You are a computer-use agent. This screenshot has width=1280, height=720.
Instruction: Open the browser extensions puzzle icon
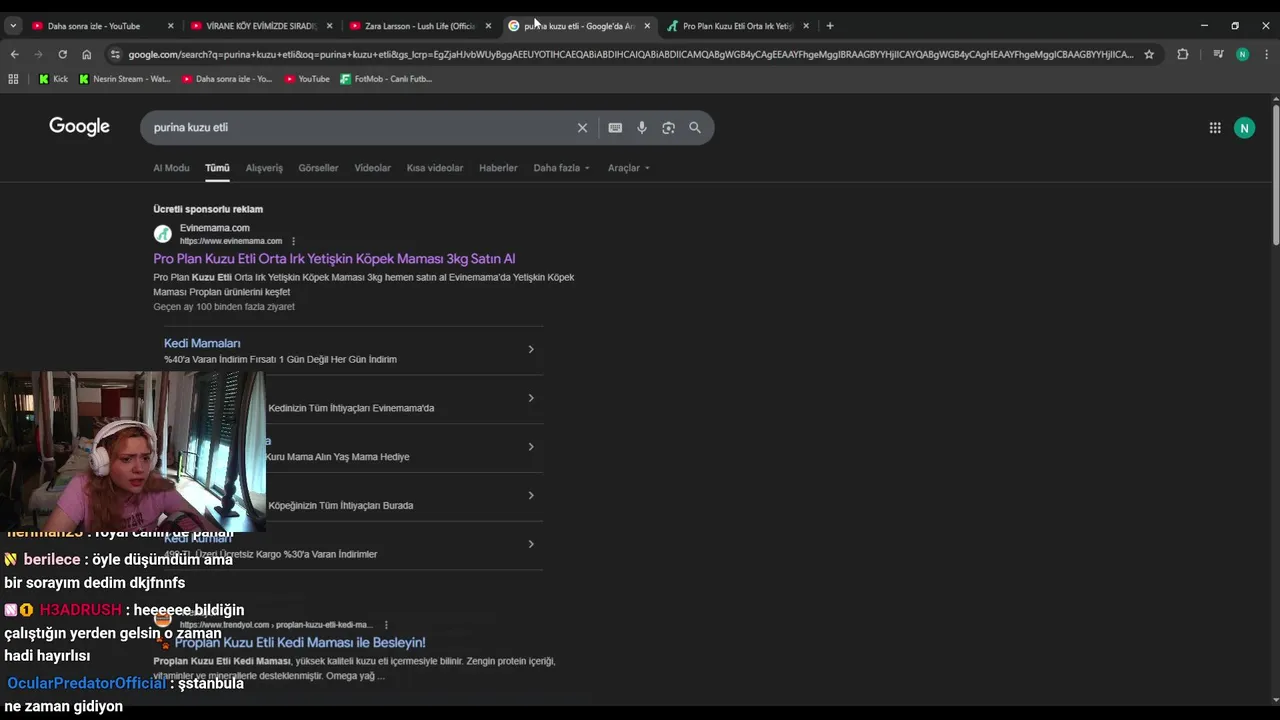pos(1183,54)
